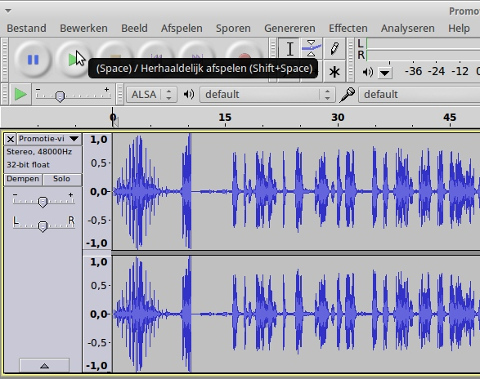Screen dimensions: 480x379
Task: Open the Afspelen menu
Action: coord(182,28)
